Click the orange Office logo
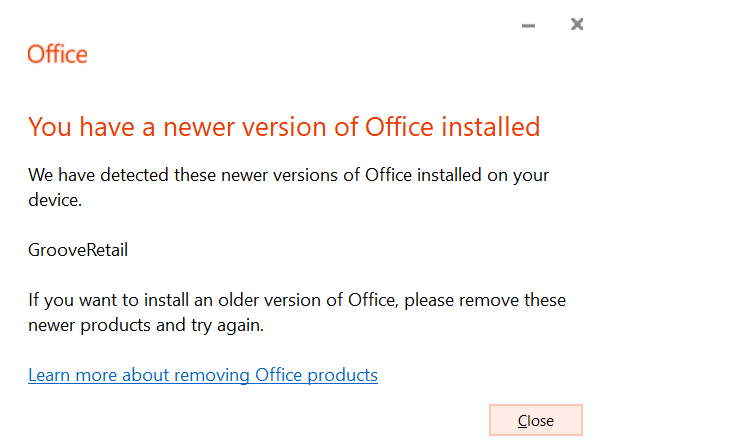The width and height of the screenshot is (739, 443). click(x=57, y=54)
